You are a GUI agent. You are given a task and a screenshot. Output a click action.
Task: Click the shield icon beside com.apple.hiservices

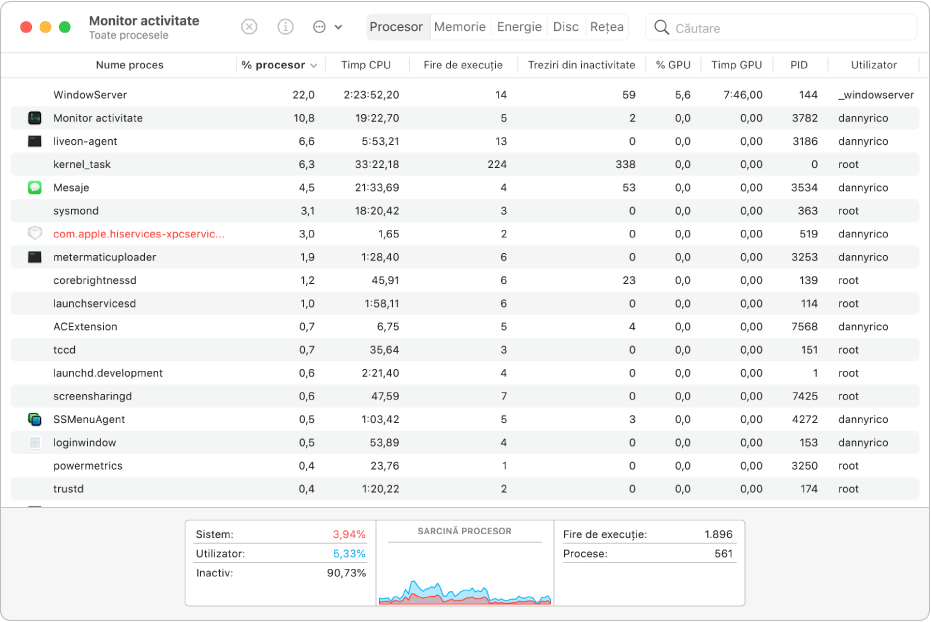tap(35, 234)
